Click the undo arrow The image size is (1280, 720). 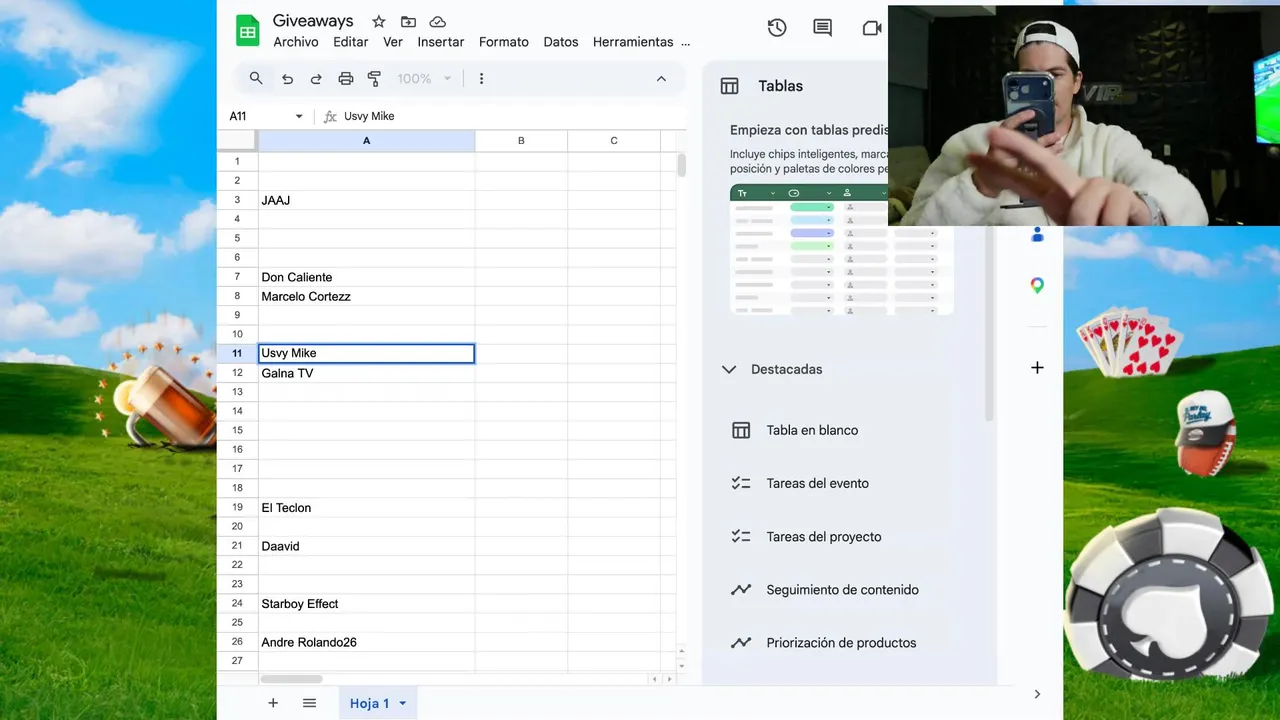[x=287, y=79]
